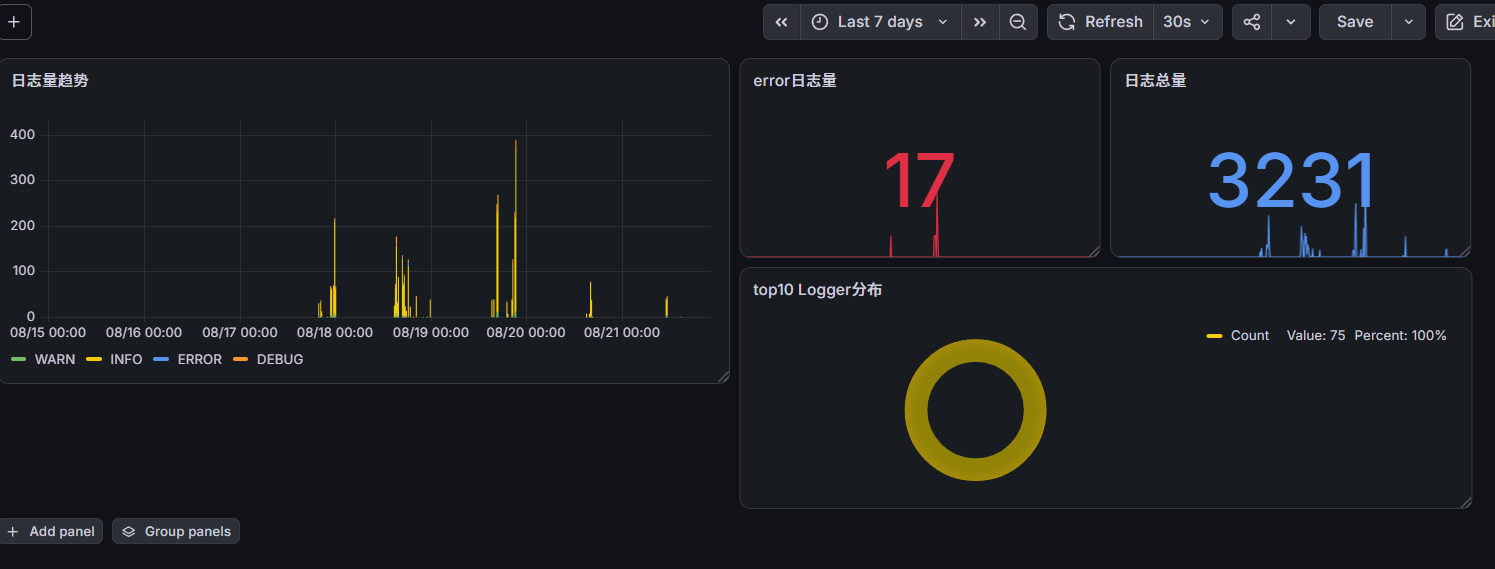This screenshot has width=1495, height=569.
Task: Refresh the dashboard
Action: click(x=1100, y=22)
